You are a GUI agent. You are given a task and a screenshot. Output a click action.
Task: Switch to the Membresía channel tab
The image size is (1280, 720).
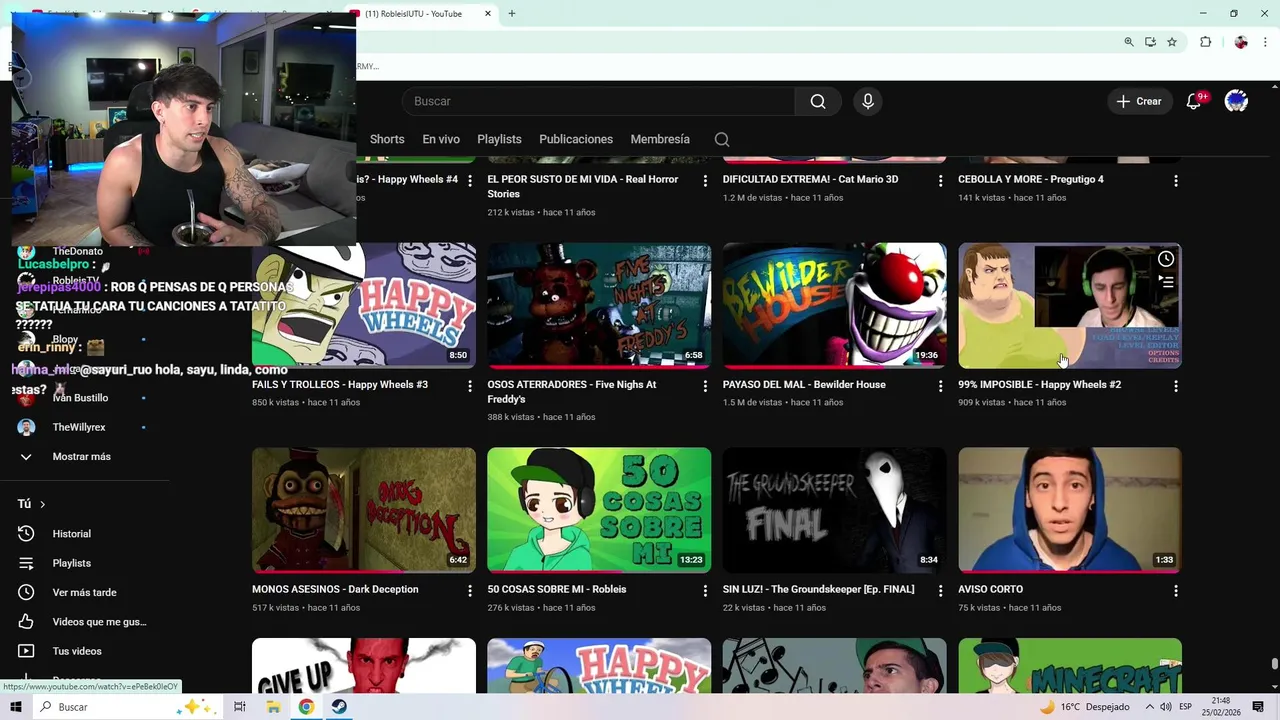(660, 139)
